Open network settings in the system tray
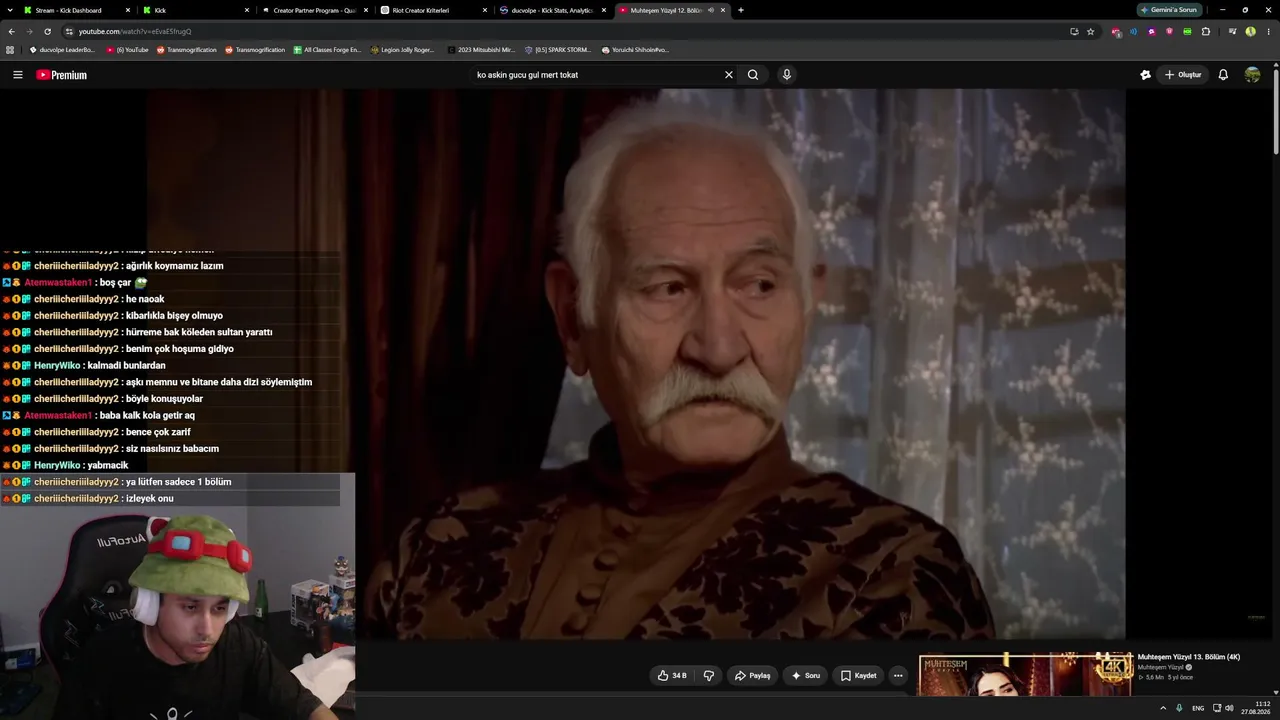The image size is (1280, 720). pyautogui.click(x=1217, y=708)
